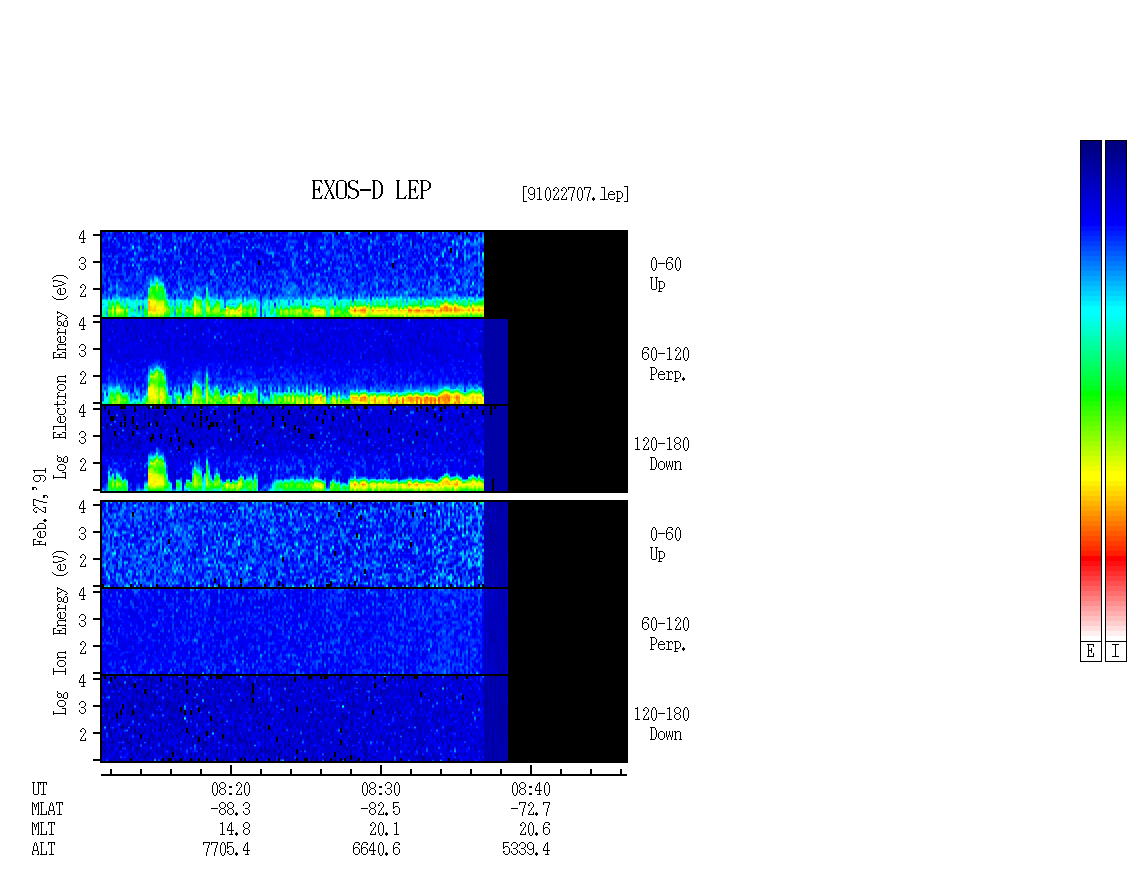Image resolution: width=1130 pixels, height=875 pixels.
Task: Click the ion color bar labeled I
Action: [x=1116, y=390]
